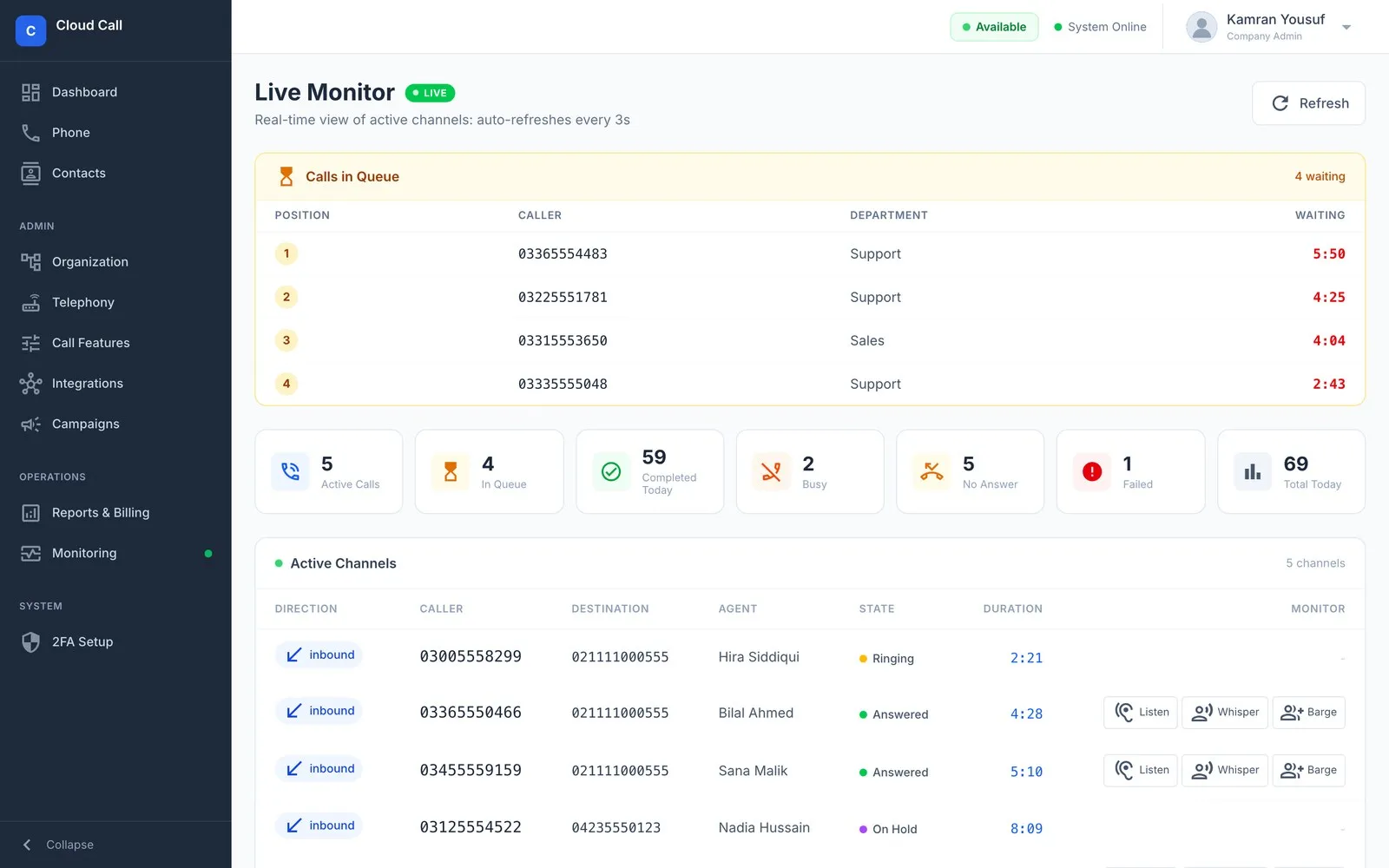Click the Integrations hub icon

coord(30,384)
